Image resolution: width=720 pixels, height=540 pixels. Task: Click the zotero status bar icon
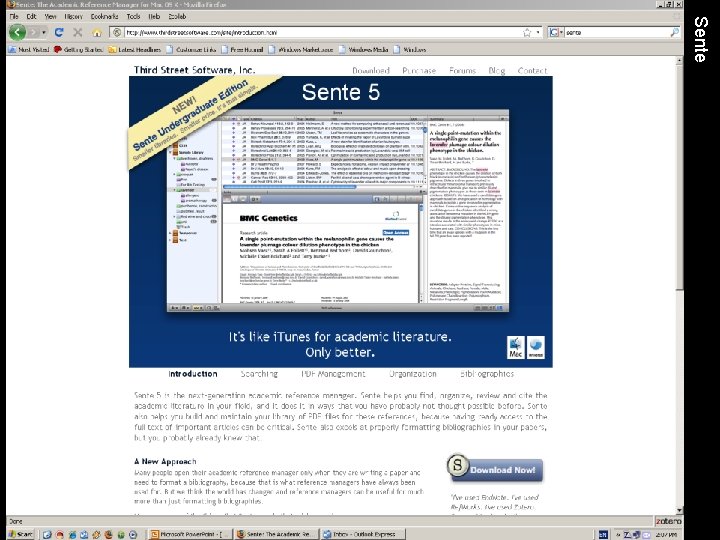pyautogui.click(x=668, y=521)
